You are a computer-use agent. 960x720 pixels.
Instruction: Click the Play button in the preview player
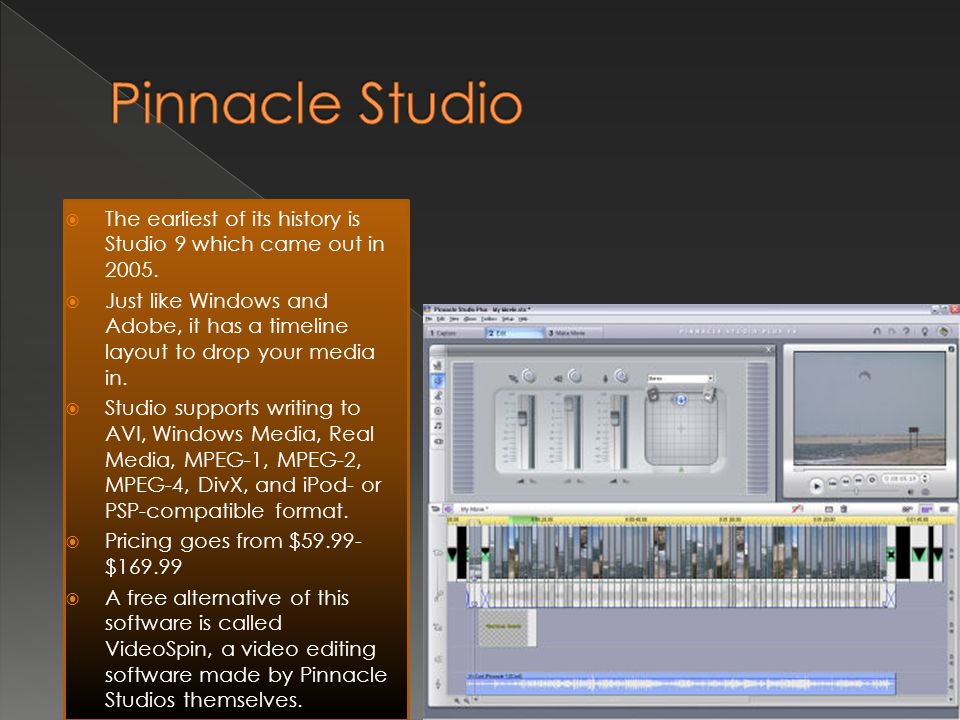[816, 486]
